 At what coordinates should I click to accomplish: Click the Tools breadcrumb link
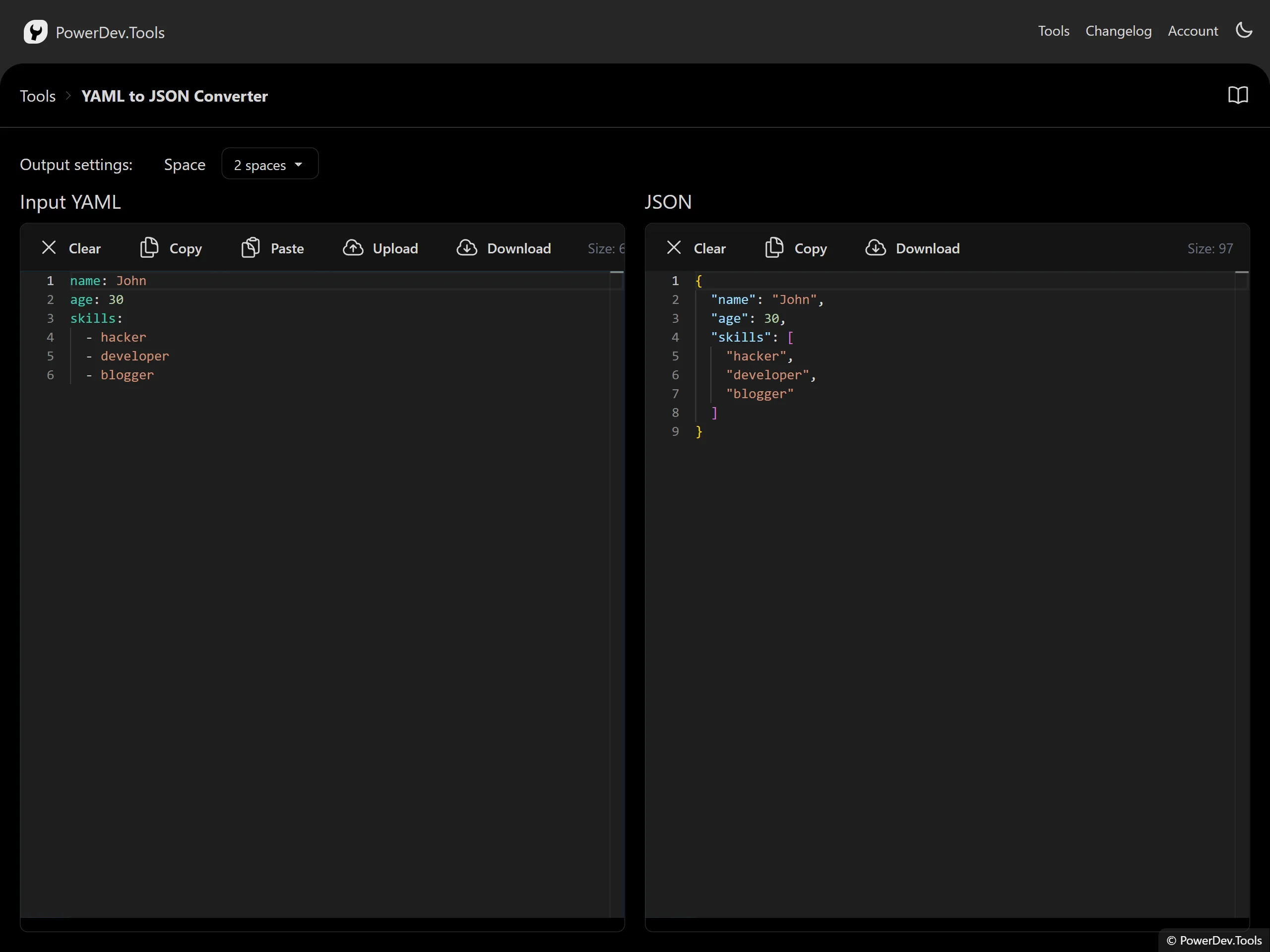tap(38, 96)
